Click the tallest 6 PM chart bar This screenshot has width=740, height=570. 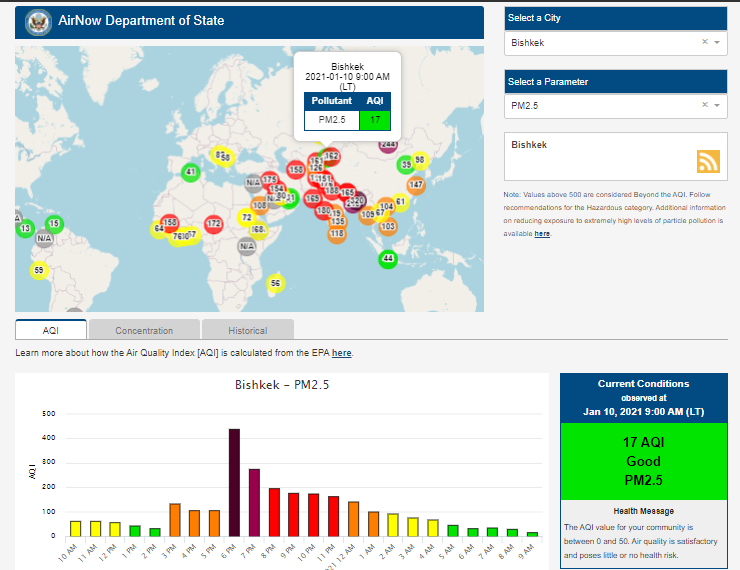coord(234,482)
